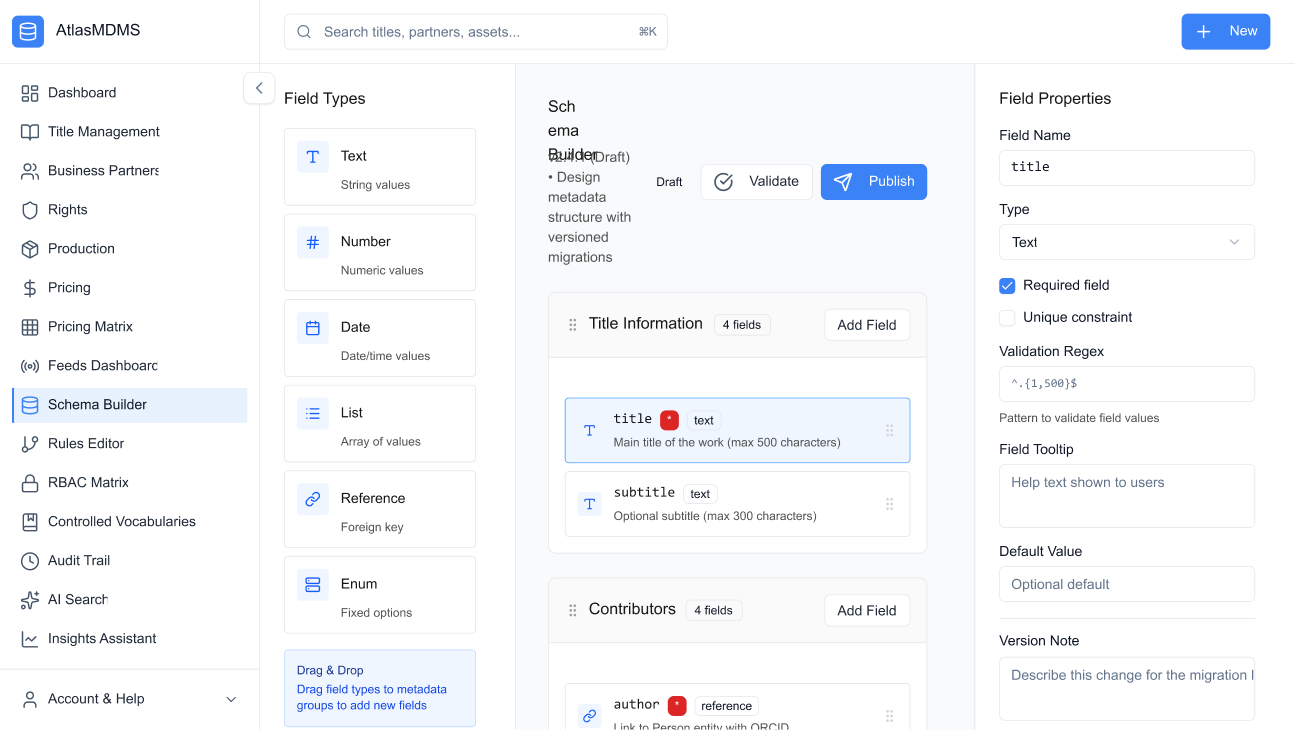Viewport: 1295px width, 730px height.
Task: Click Add Field in Title Information
Action: 866,324
